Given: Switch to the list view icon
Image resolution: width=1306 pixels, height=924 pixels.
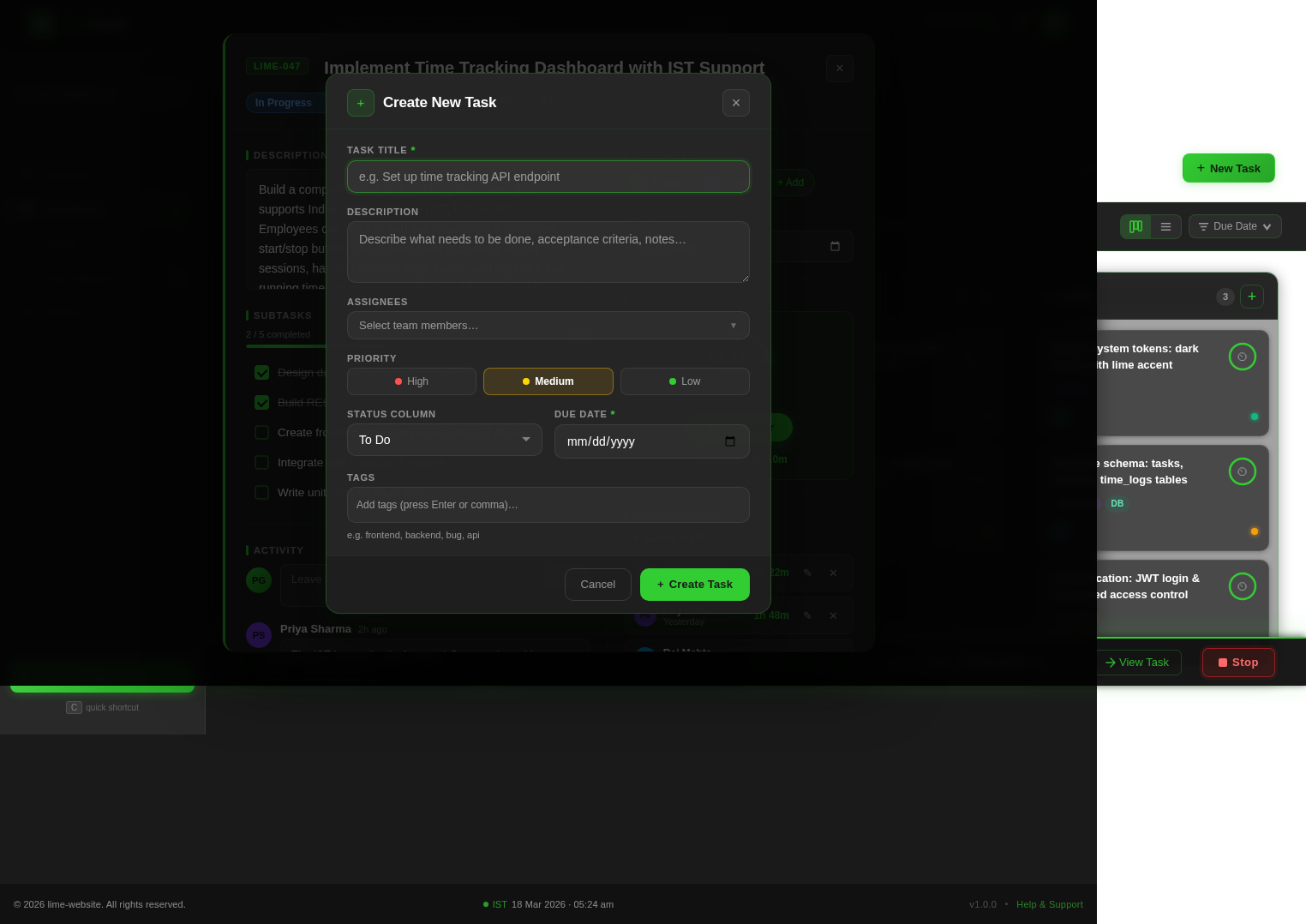Looking at the screenshot, I should point(1165,226).
